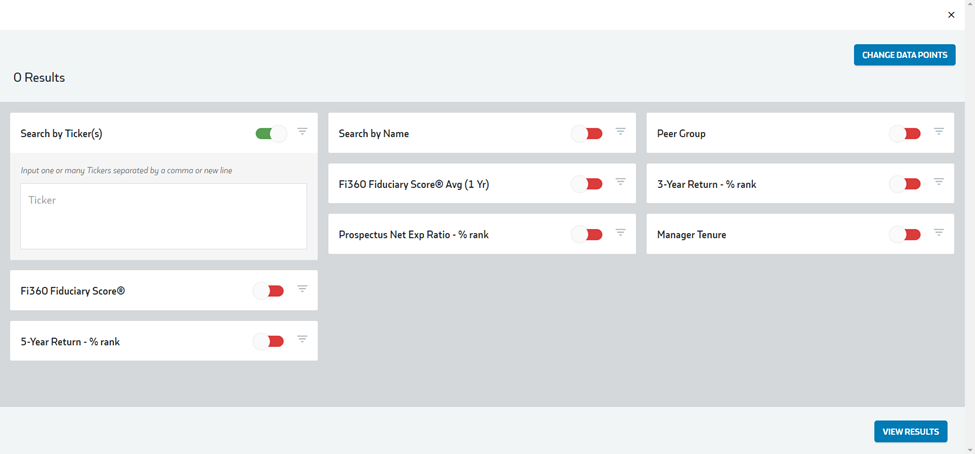Click filter icon on the Fi360 Fiduciary Score® card

(302, 289)
